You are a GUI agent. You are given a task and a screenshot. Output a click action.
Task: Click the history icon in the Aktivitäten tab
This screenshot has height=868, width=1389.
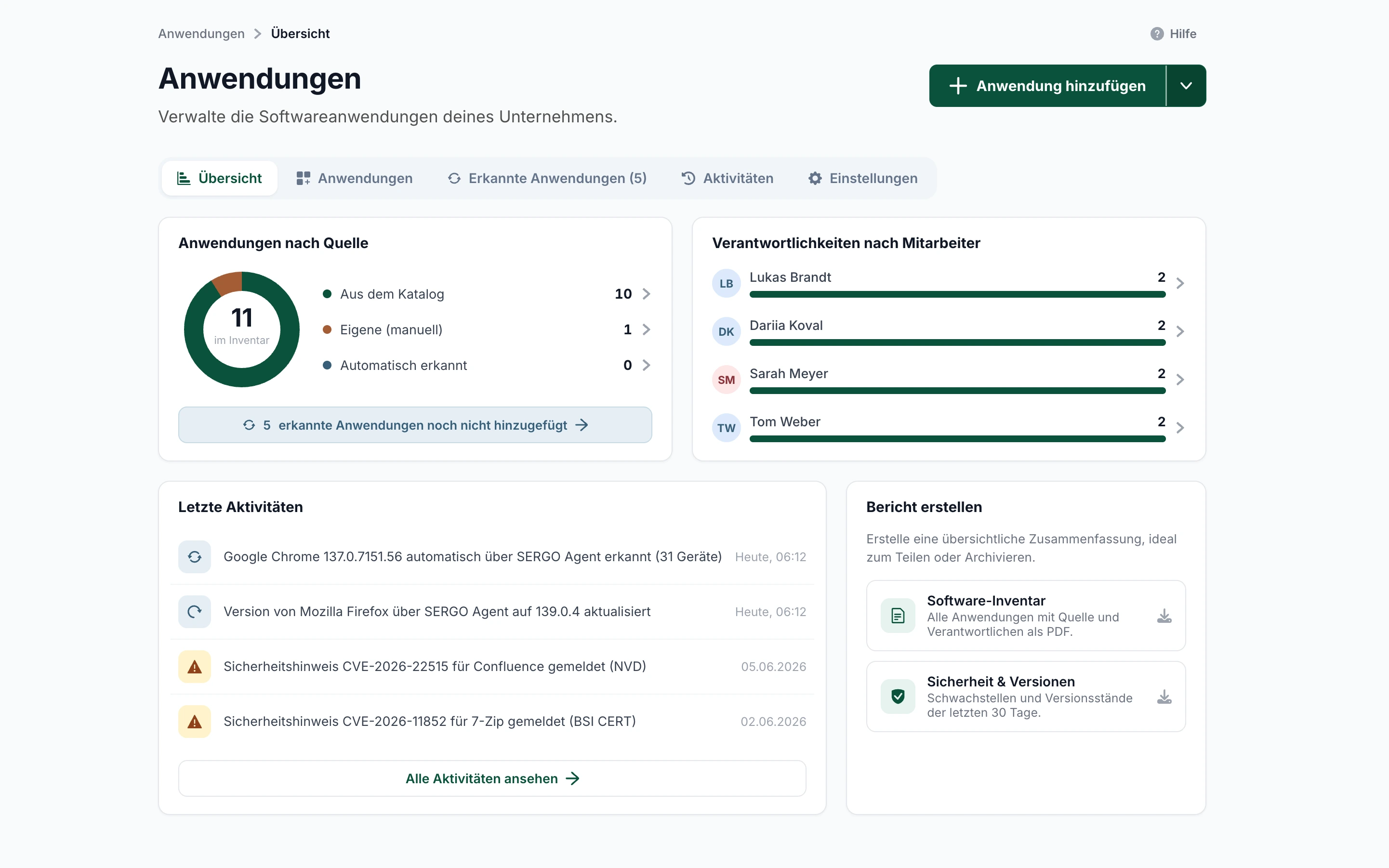pos(688,179)
